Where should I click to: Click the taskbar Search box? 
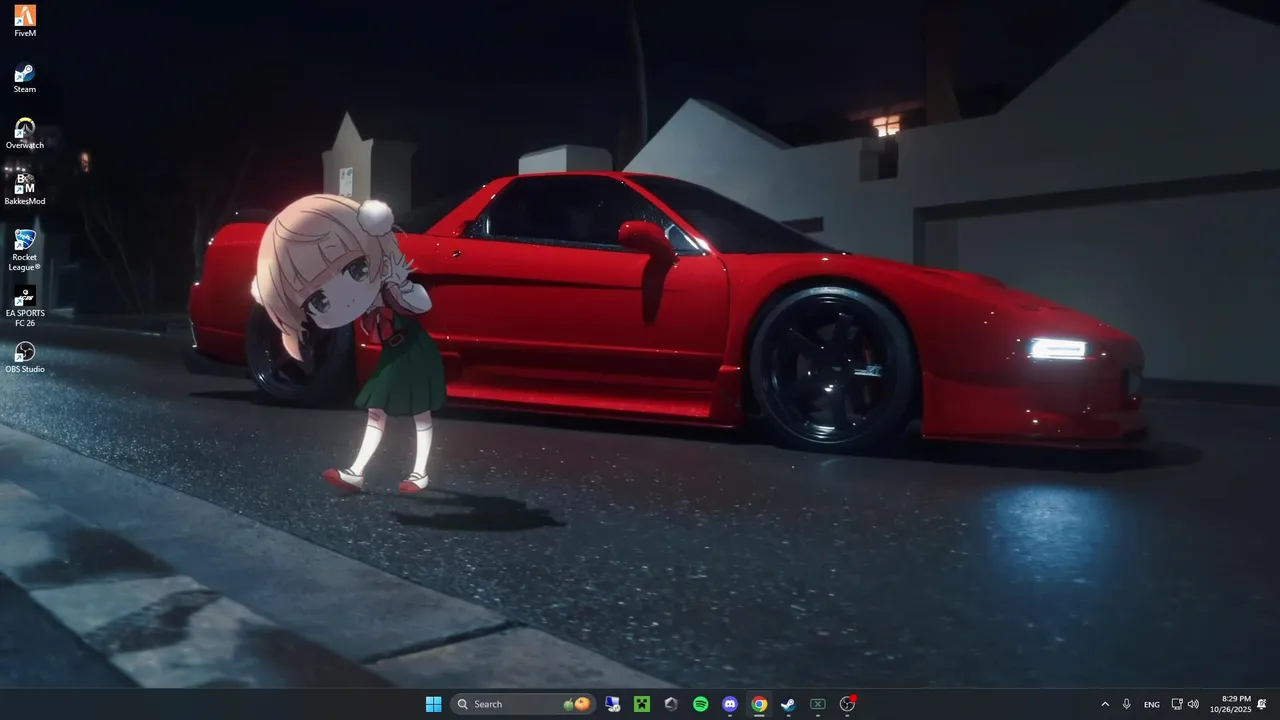coord(523,704)
